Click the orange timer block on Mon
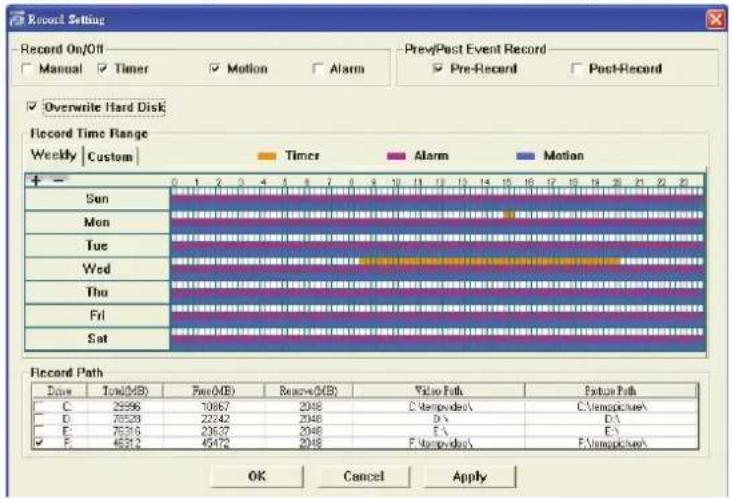The width and height of the screenshot is (732, 499). coord(509,215)
